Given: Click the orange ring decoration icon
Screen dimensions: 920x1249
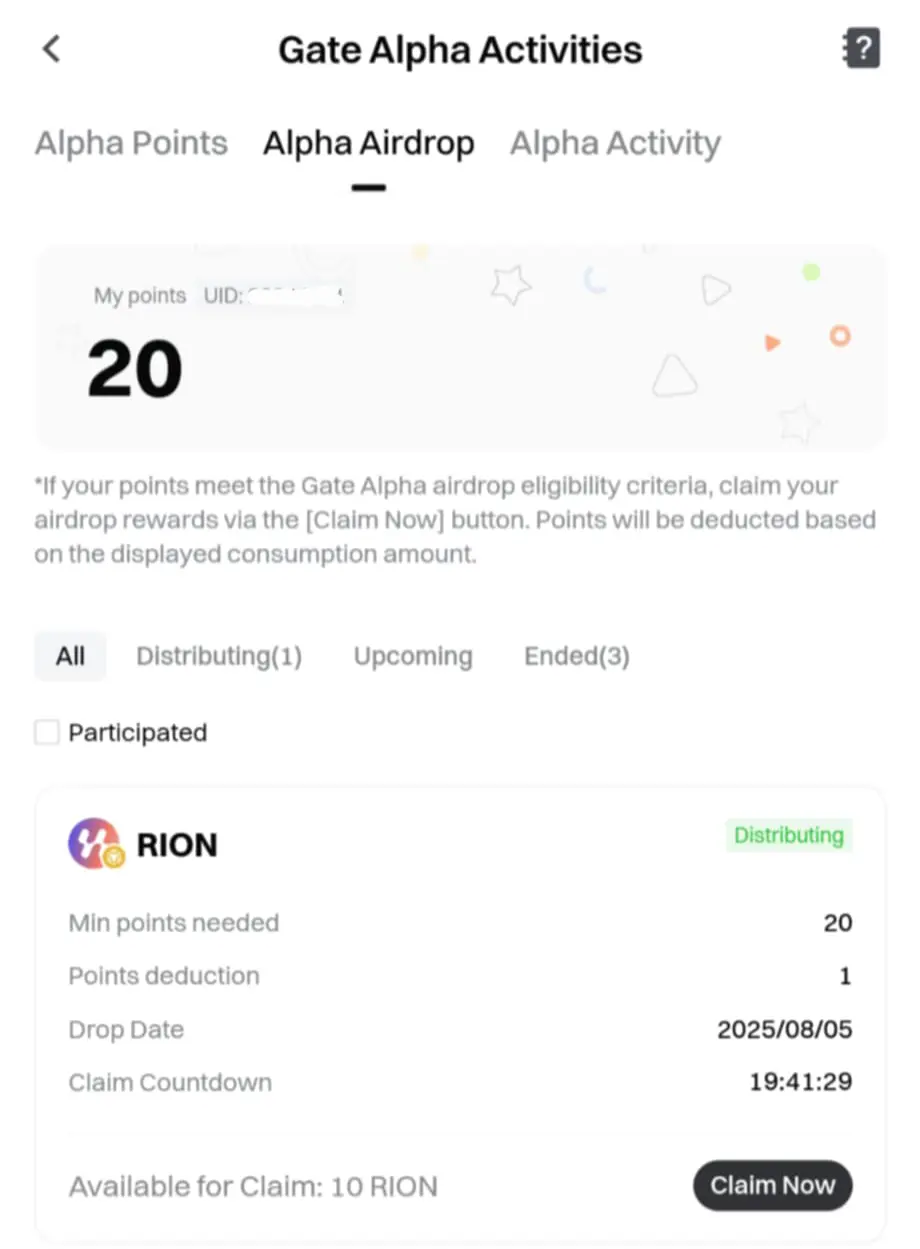Looking at the screenshot, I should pos(839,335).
